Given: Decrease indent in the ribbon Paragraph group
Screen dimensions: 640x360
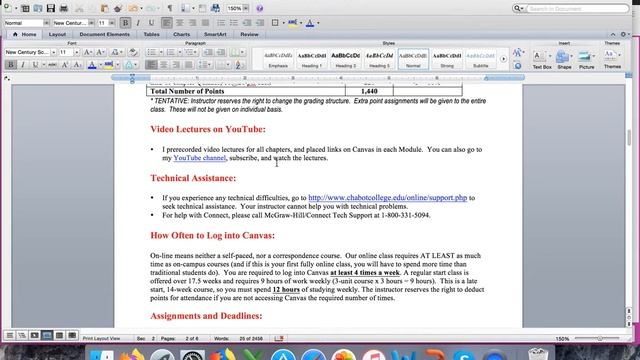Looking at the screenshot, I should tap(208, 52).
